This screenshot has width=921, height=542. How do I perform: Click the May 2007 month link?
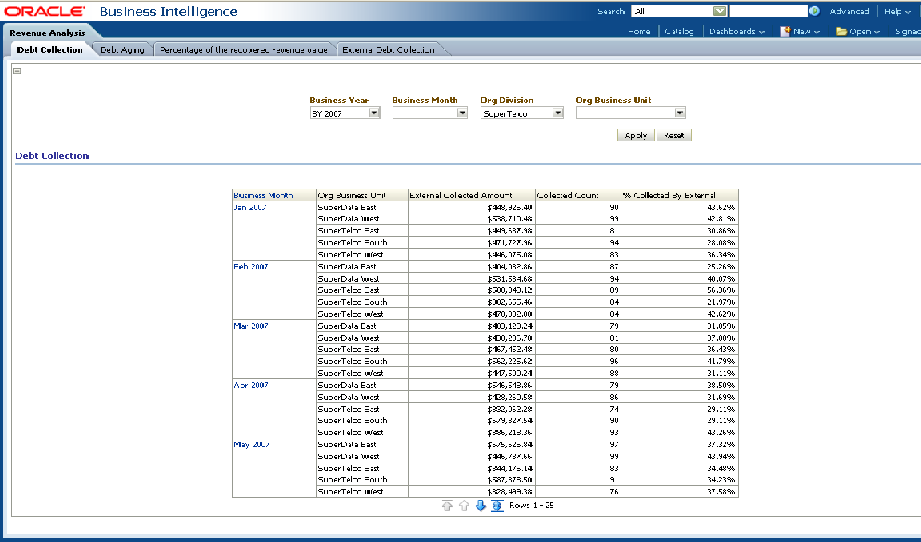251,445
